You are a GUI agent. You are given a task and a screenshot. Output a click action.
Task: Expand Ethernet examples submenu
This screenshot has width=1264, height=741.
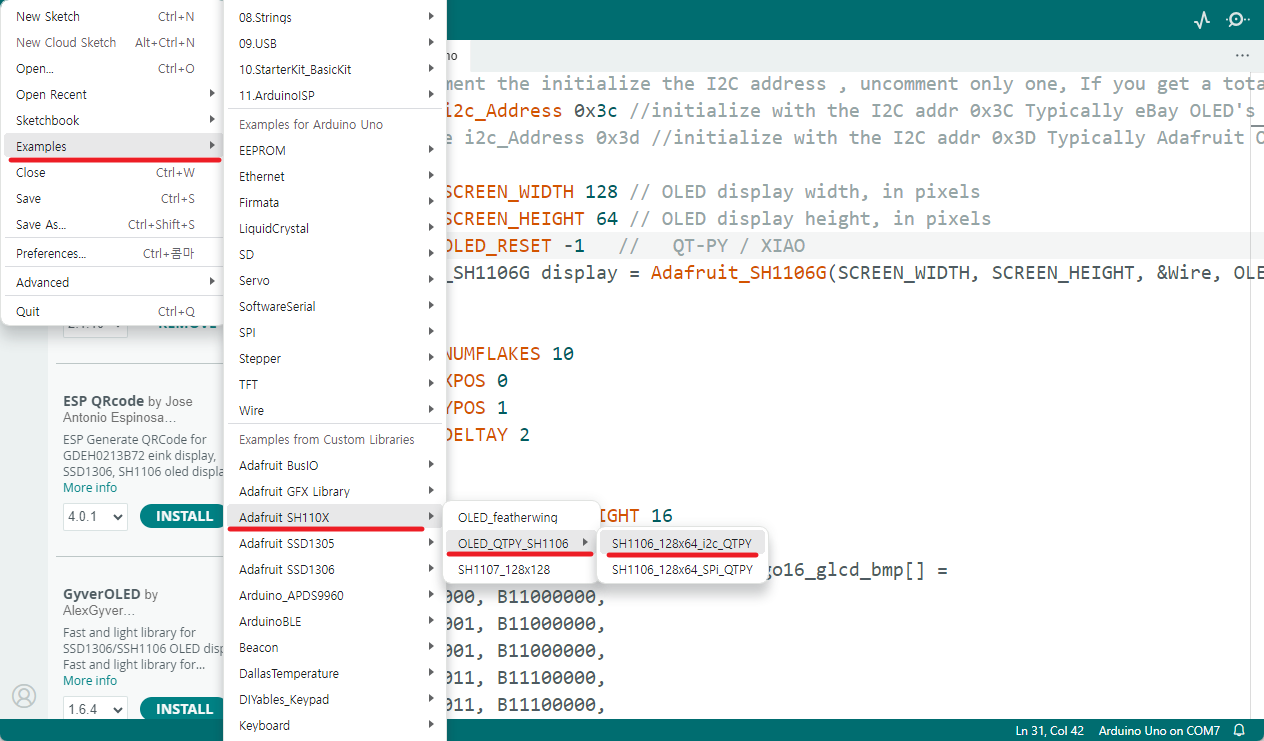click(335, 177)
